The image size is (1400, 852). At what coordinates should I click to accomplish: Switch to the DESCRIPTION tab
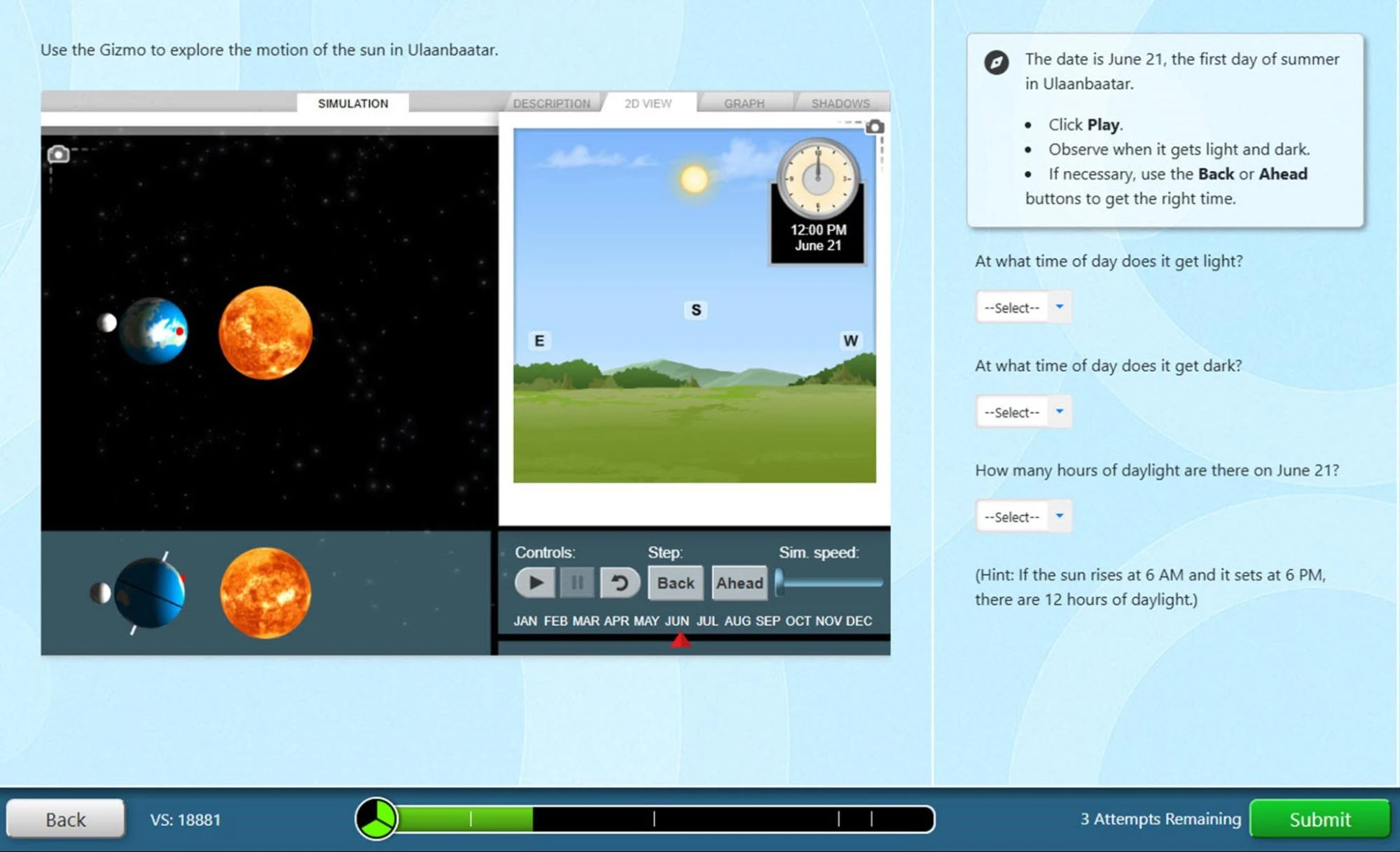click(x=551, y=103)
